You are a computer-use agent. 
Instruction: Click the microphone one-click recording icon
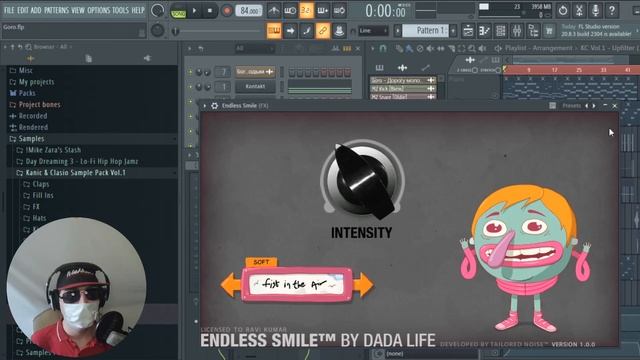click(x=596, y=11)
